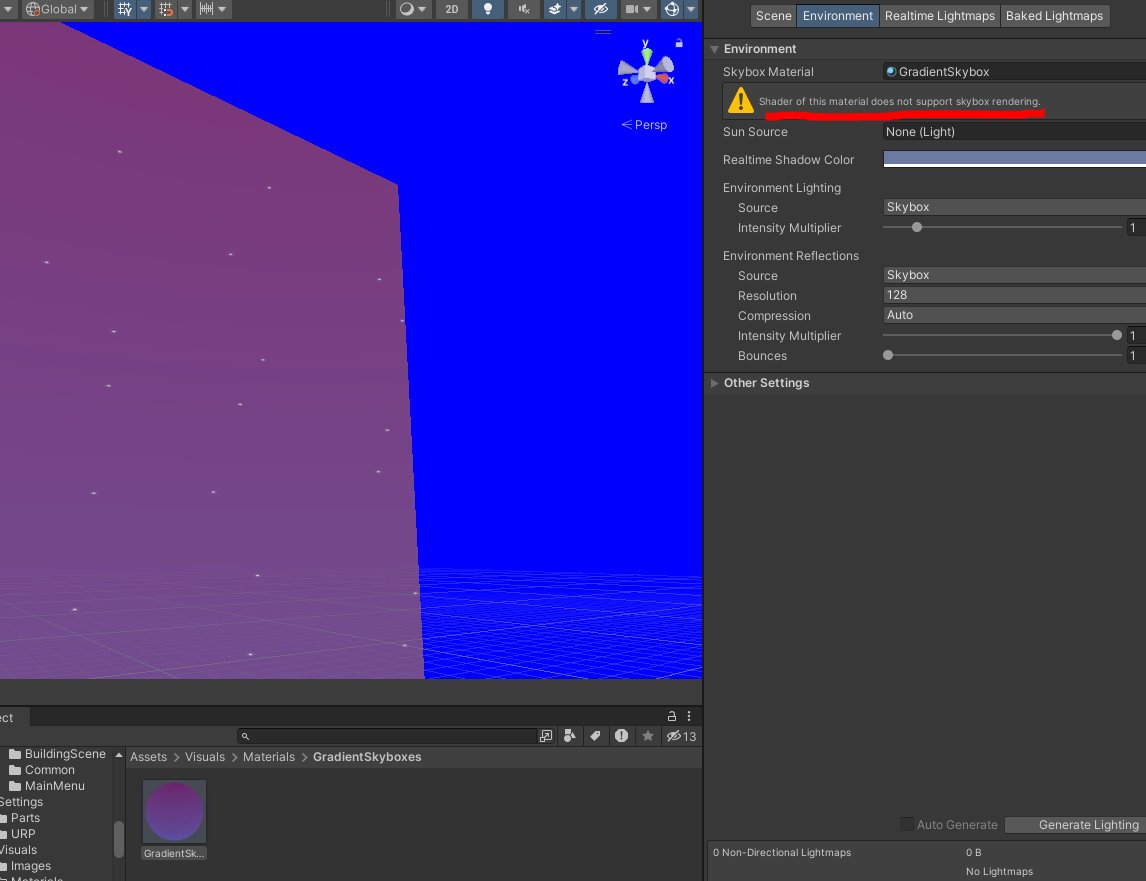
Task: Click the effects (stars) toggle in Scene toolbar
Action: point(556,9)
